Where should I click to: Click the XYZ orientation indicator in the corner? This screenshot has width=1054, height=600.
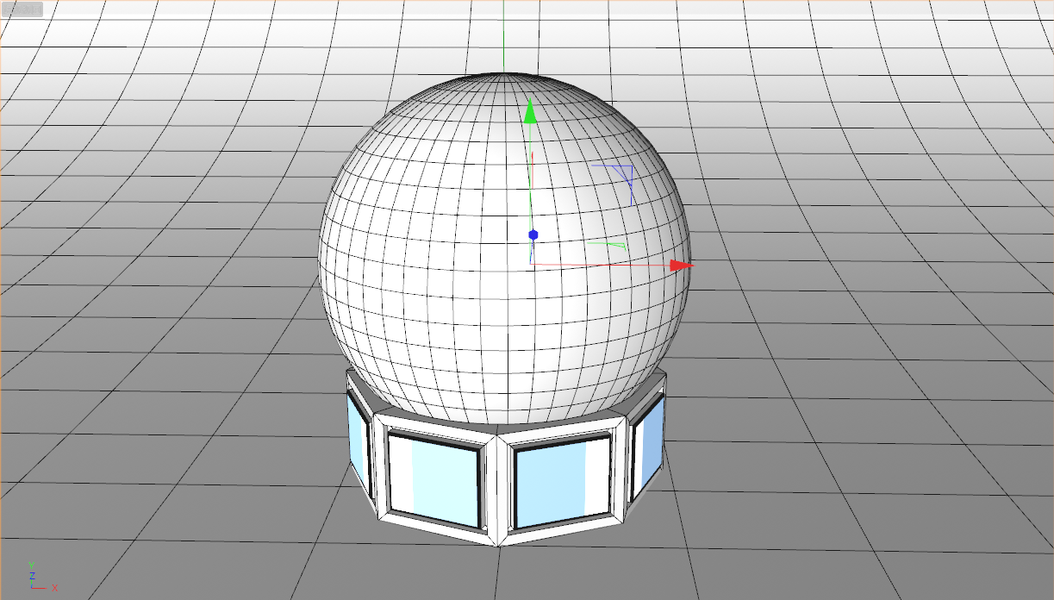(42, 577)
